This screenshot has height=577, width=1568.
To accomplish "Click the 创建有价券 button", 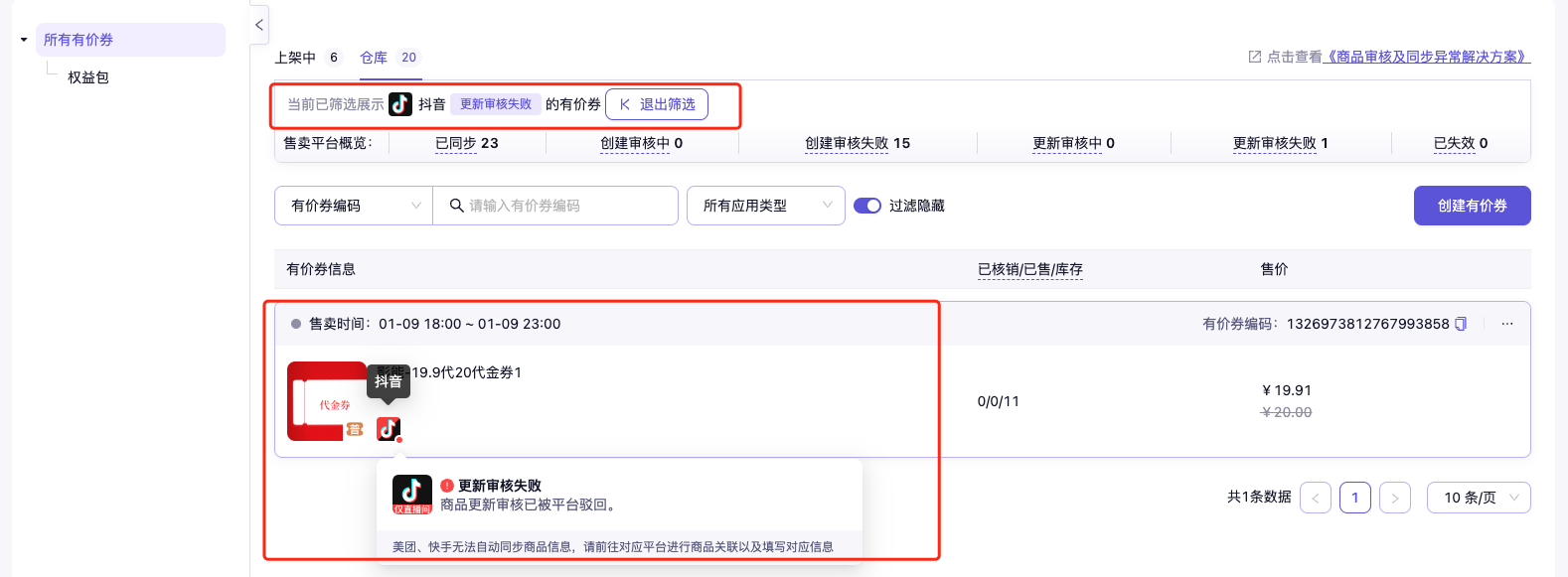I will (x=1472, y=206).
